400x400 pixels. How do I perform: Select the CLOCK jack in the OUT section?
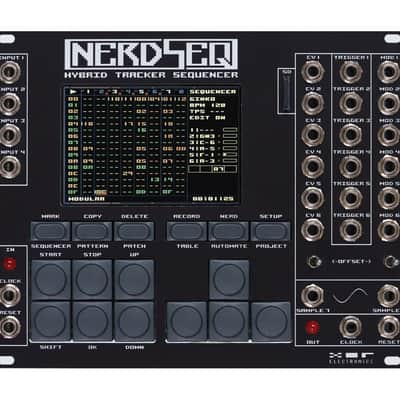[x=351, y=327]
